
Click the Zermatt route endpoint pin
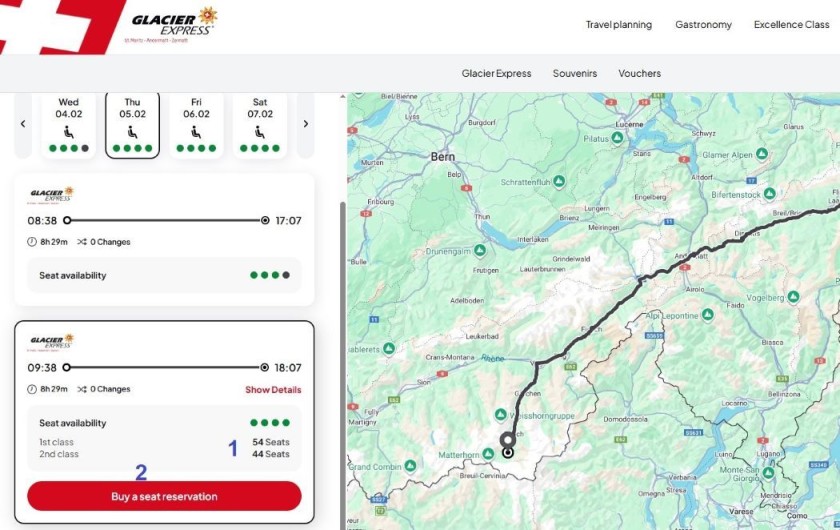pyautogui.click(x=507, y=453)
